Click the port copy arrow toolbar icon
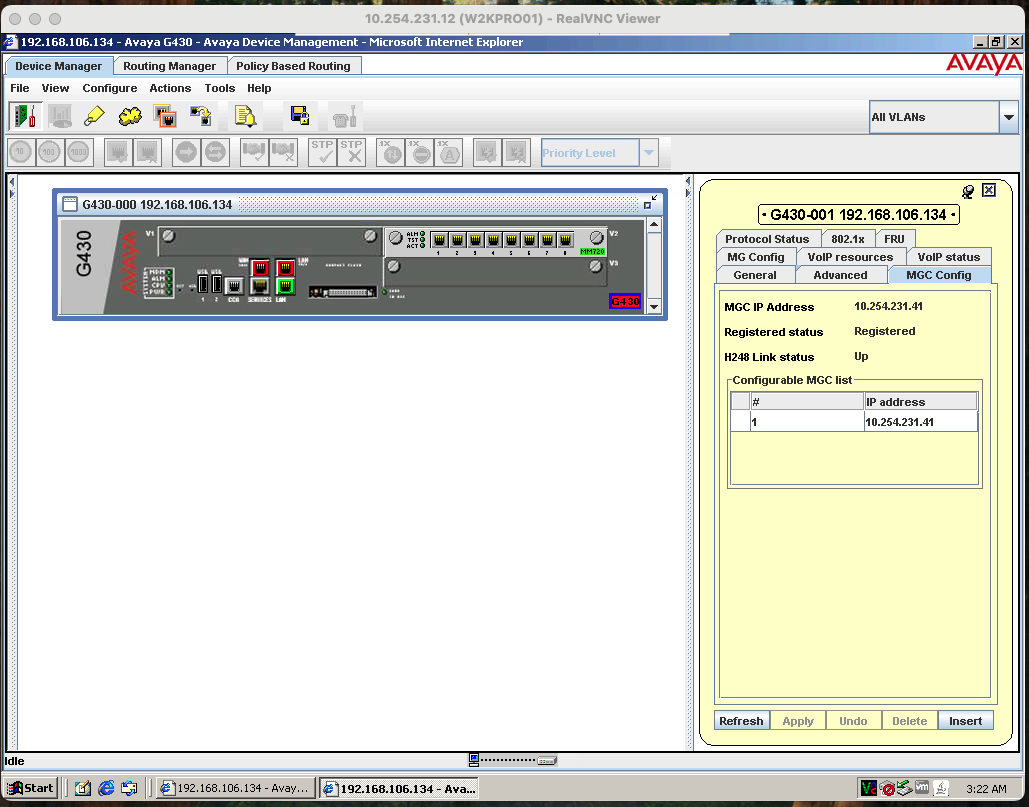 201,117
